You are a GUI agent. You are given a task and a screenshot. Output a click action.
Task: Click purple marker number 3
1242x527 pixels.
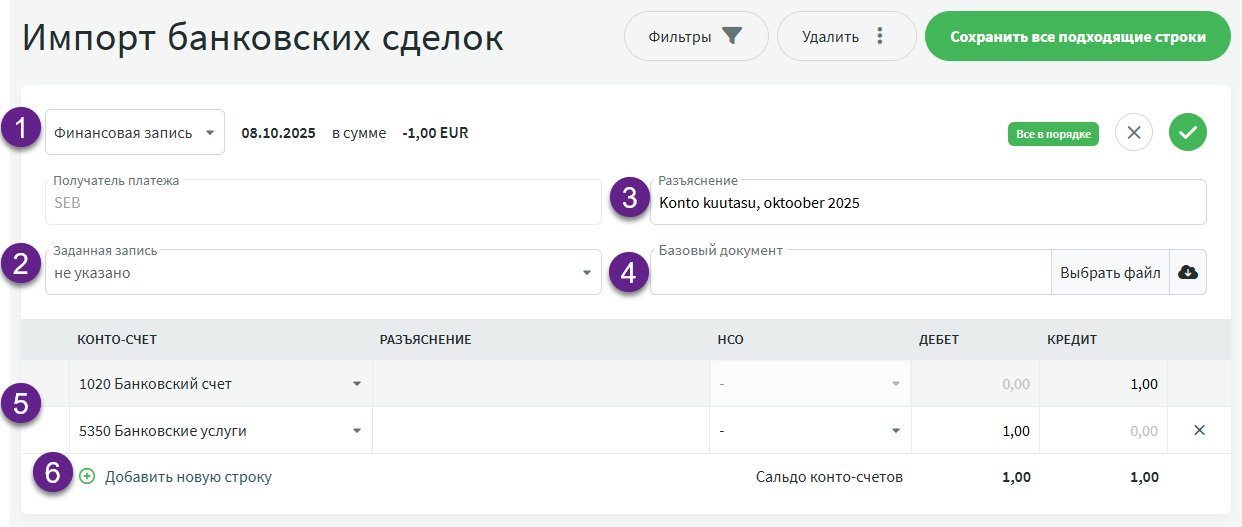point(629,198)
